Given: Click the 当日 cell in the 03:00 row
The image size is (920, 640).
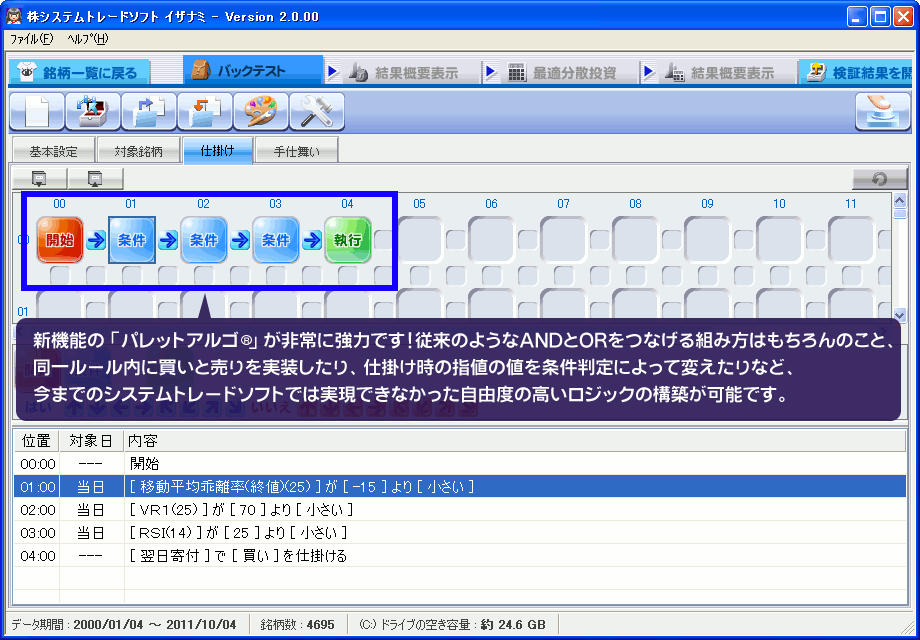Looking at the screenshot, I should click(92, 533).
